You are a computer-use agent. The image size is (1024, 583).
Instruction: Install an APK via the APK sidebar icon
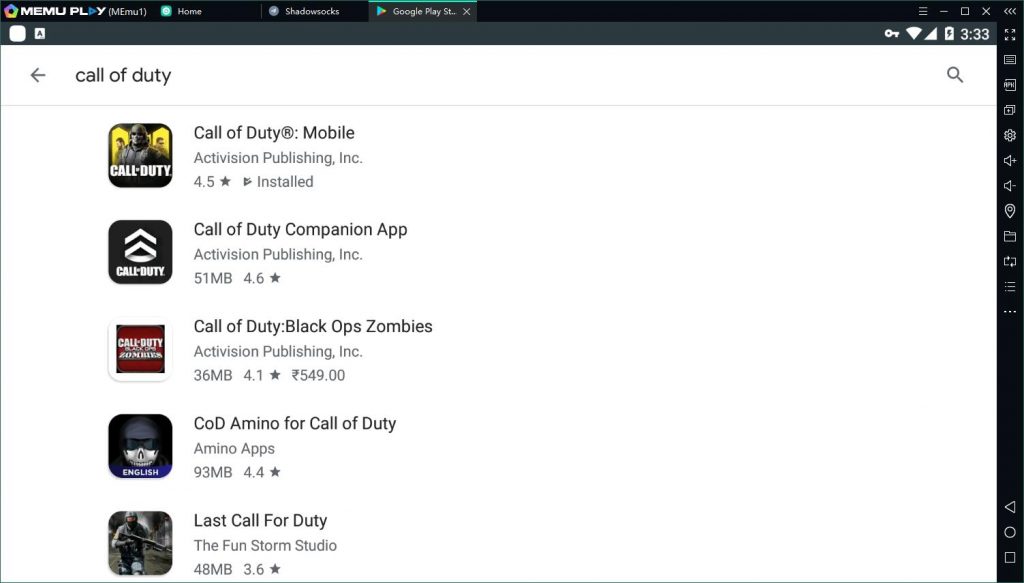pos(1009,84)
